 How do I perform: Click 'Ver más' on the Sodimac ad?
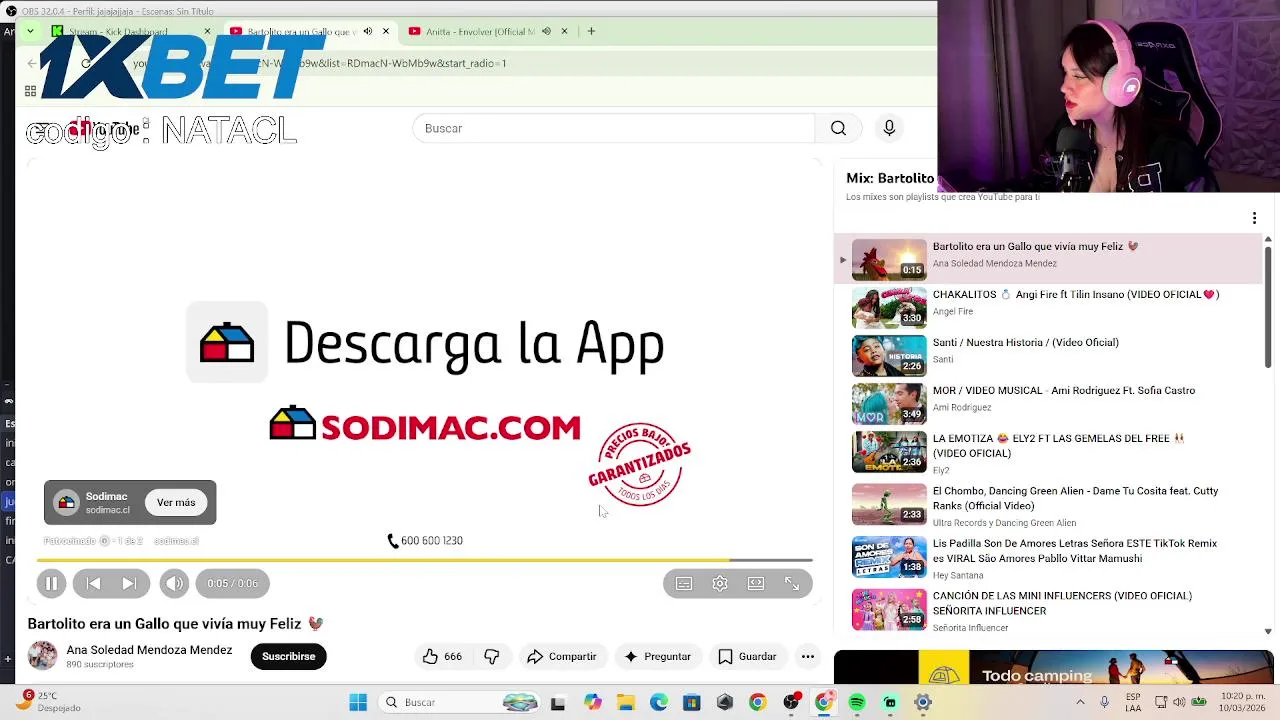tap(176, 502)
